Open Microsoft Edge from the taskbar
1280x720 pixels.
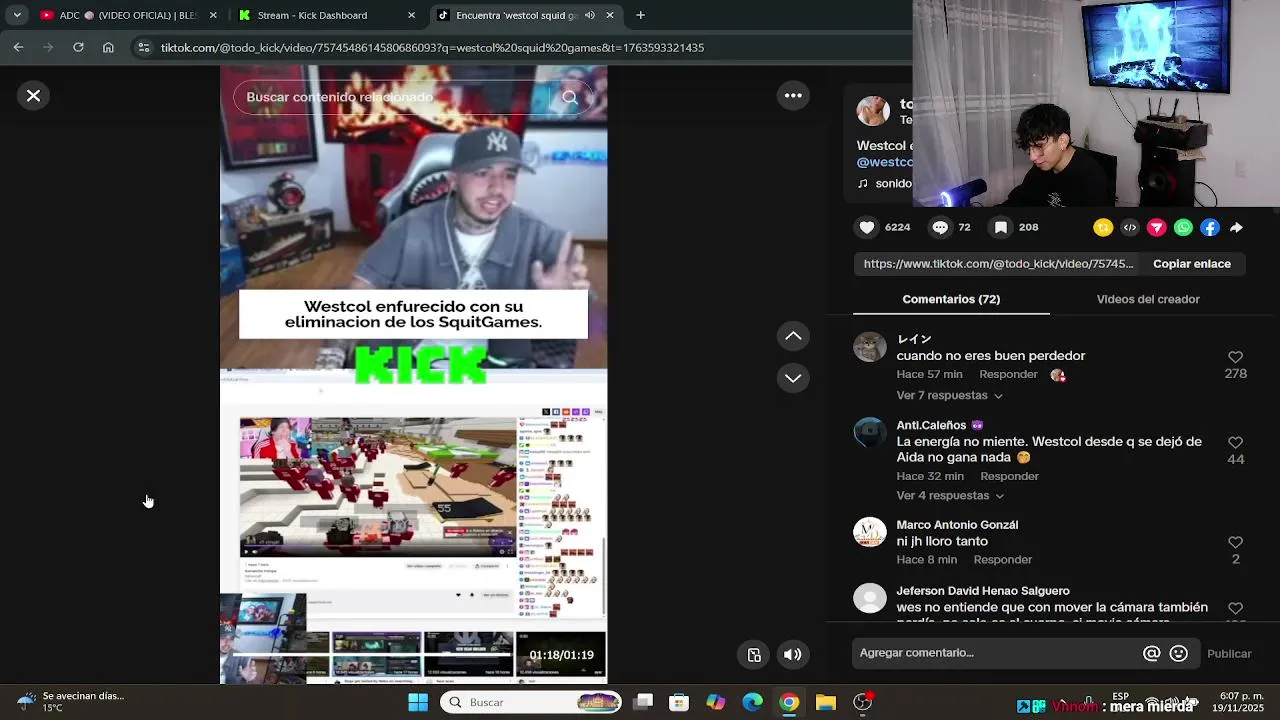pos(752,702)
